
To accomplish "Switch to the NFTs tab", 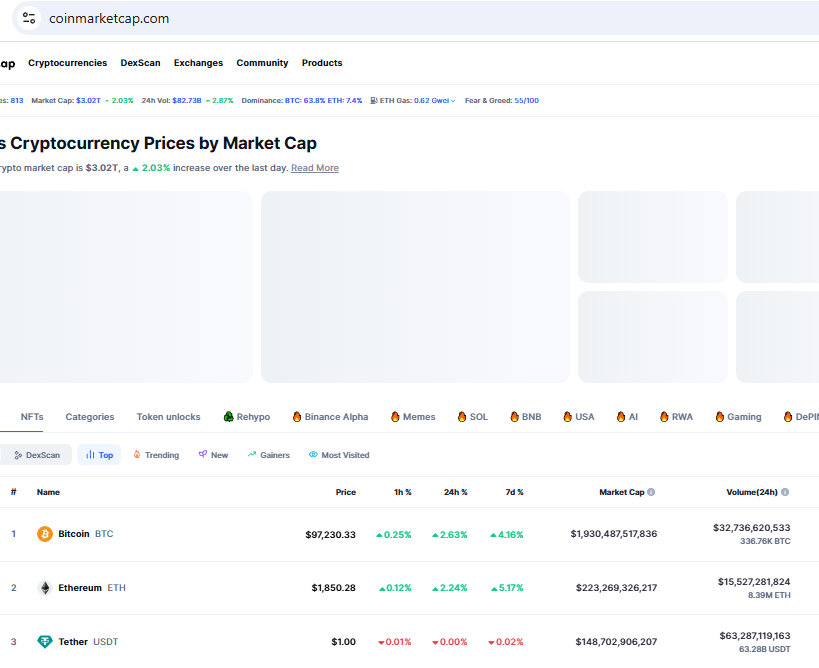I will pyautogui.click(x=32, y=417).
